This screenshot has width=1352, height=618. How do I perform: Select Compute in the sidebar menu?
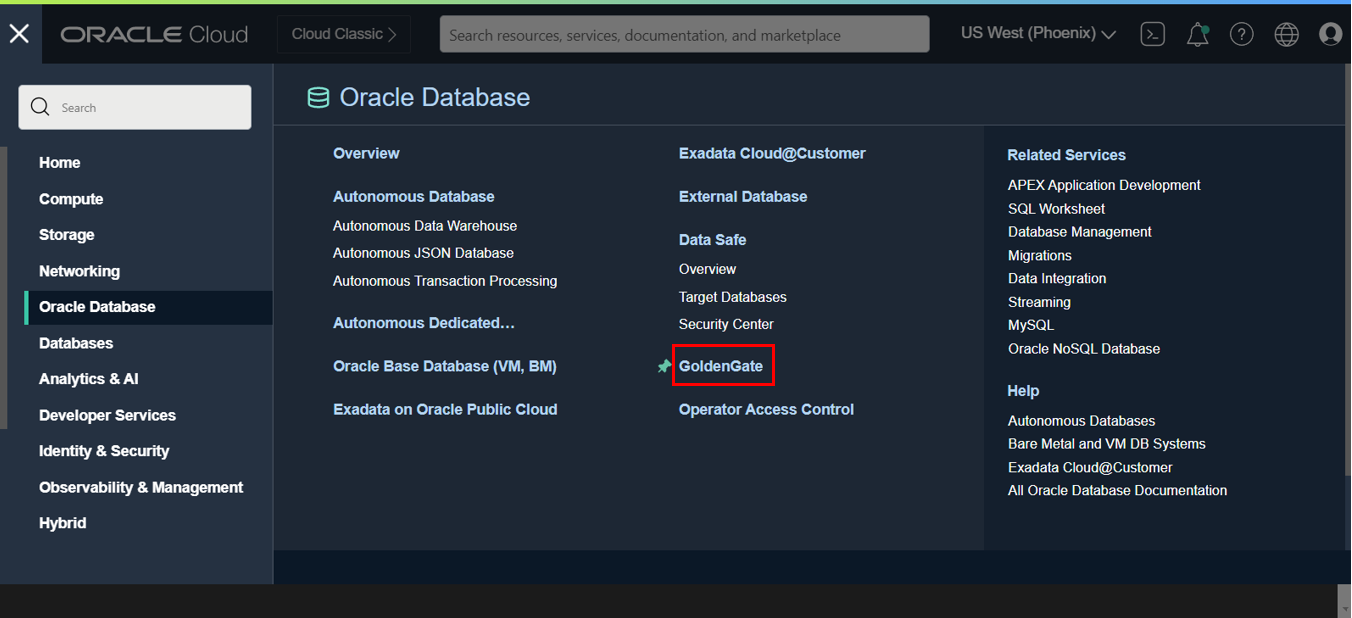pyautogui.click(x=71, y=198)
